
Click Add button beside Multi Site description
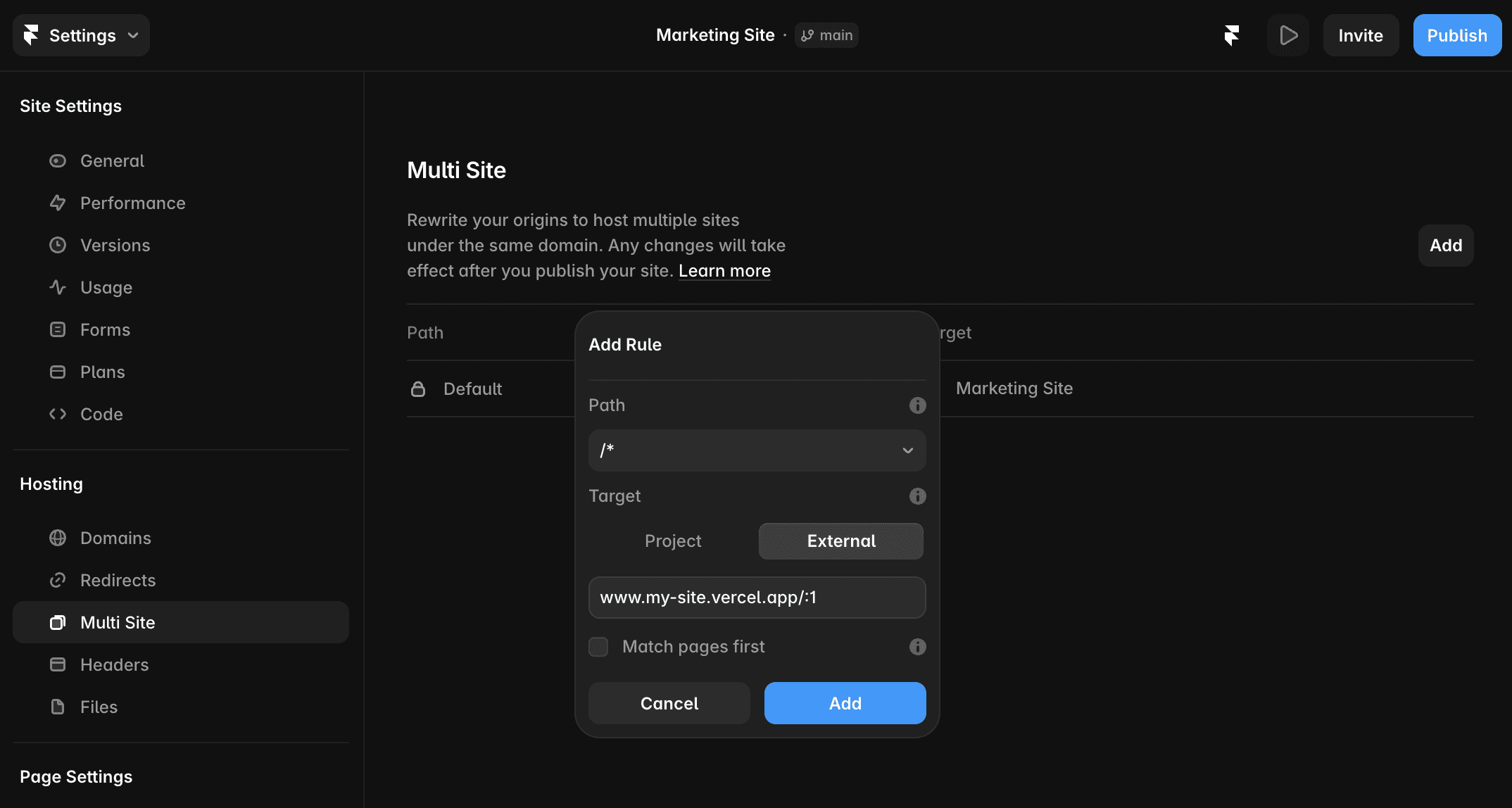(1446, 246)
